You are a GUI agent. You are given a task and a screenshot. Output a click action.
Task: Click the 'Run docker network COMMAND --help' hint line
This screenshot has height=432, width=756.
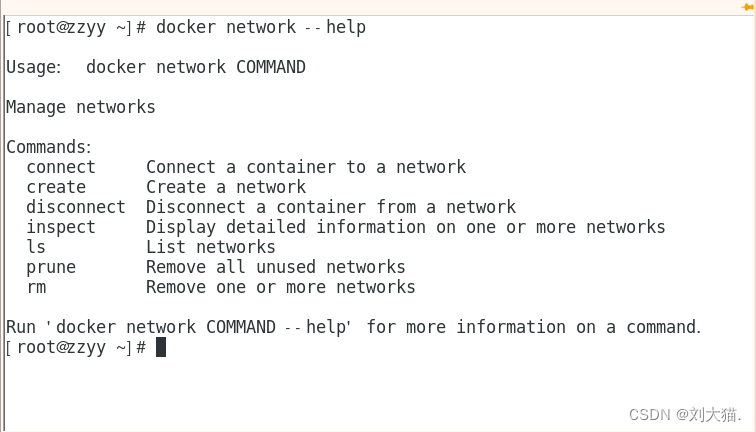pos(354,327)
